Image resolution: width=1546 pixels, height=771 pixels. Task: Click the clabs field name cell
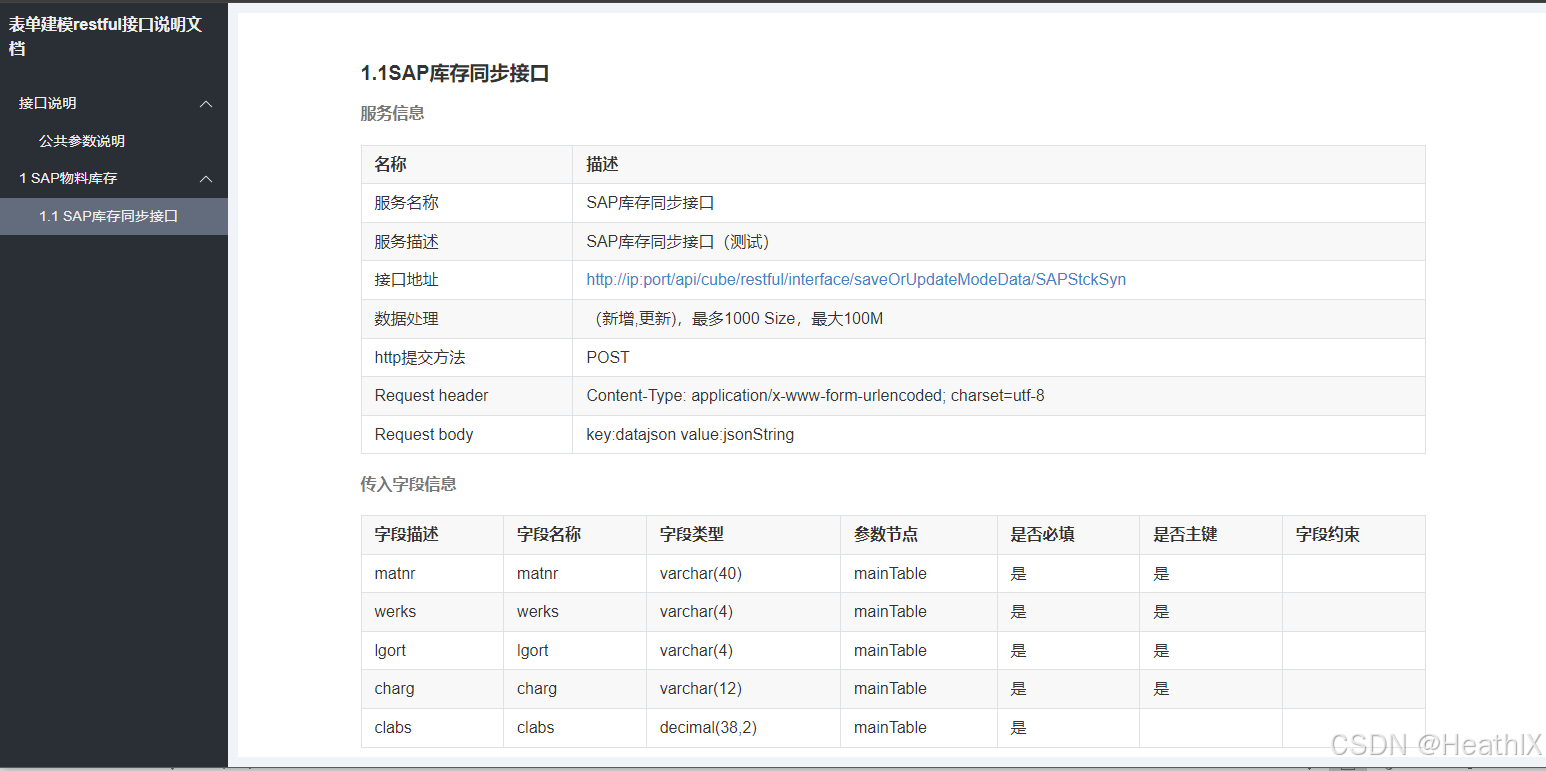(x=575, y=727)
